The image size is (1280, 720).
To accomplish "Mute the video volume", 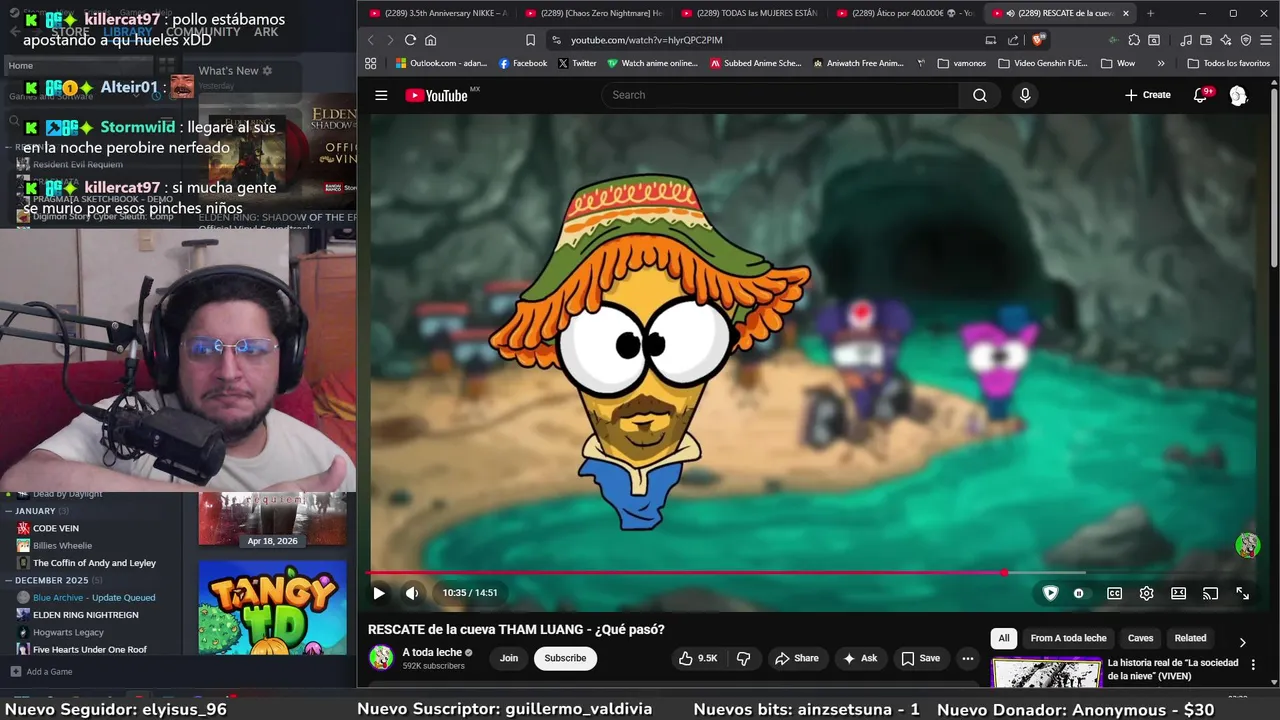I will 412,593.
